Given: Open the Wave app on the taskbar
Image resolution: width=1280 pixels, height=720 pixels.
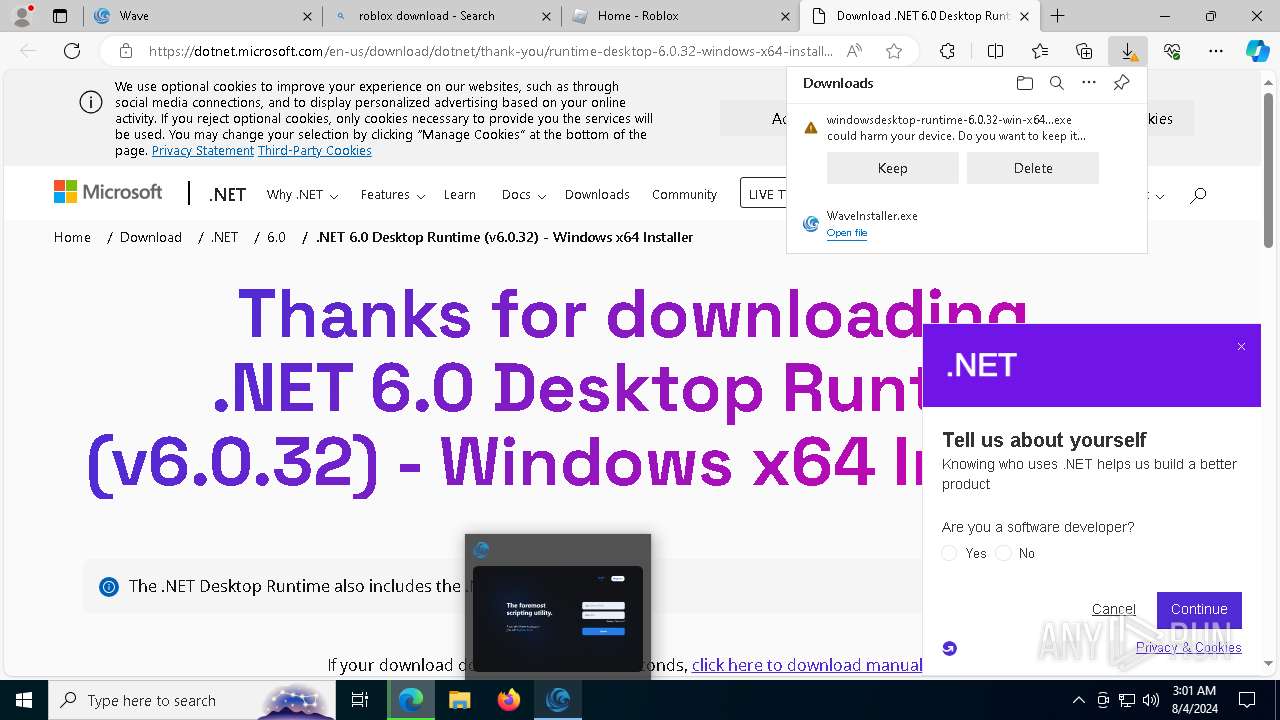Looking at the screenshot, I should [558, 700].
